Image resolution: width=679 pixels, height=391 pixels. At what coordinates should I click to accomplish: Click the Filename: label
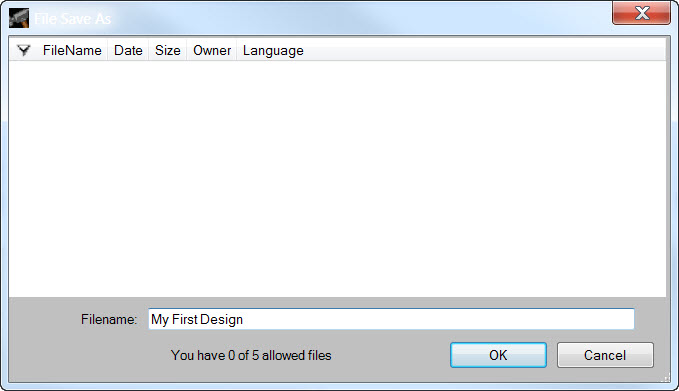pyautogui.click(x=109, y=320)
